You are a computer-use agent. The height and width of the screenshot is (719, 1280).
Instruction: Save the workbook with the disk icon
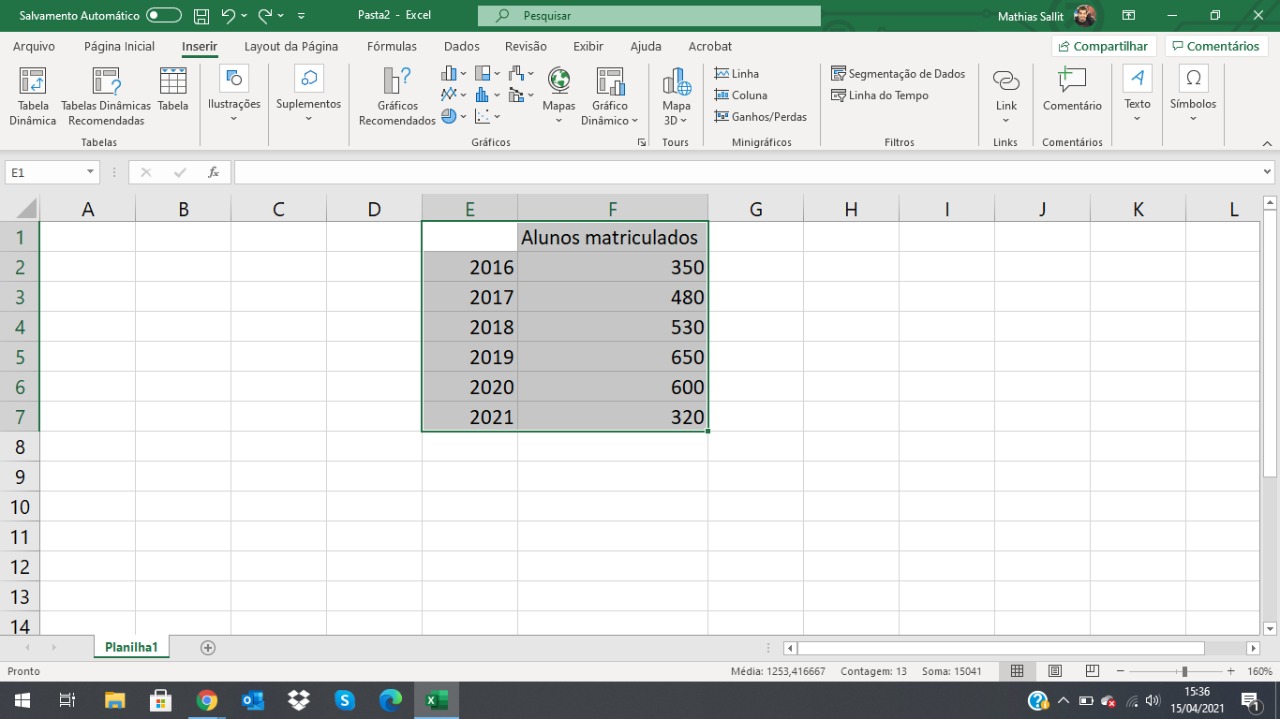click(x=201, y=16)
